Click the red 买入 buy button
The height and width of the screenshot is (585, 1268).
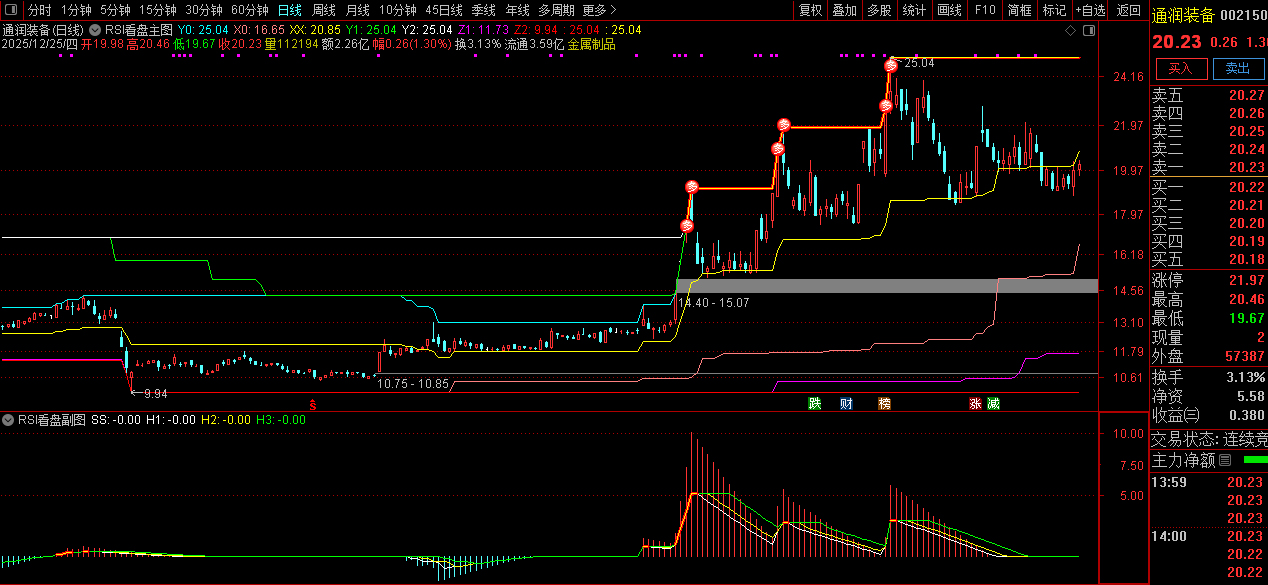point(1181,68)
